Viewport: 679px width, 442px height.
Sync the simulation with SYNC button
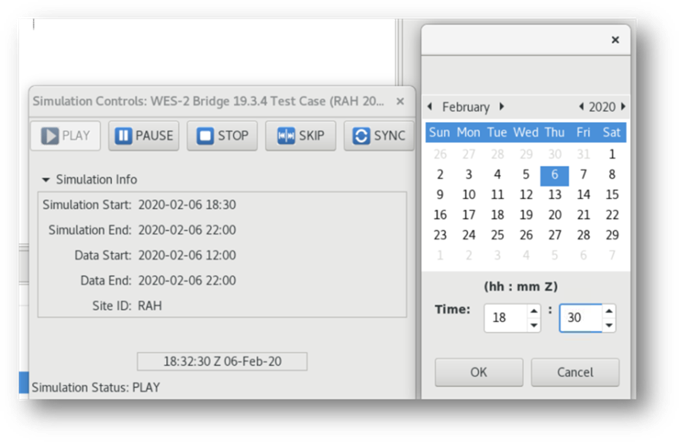click(378, 136)
